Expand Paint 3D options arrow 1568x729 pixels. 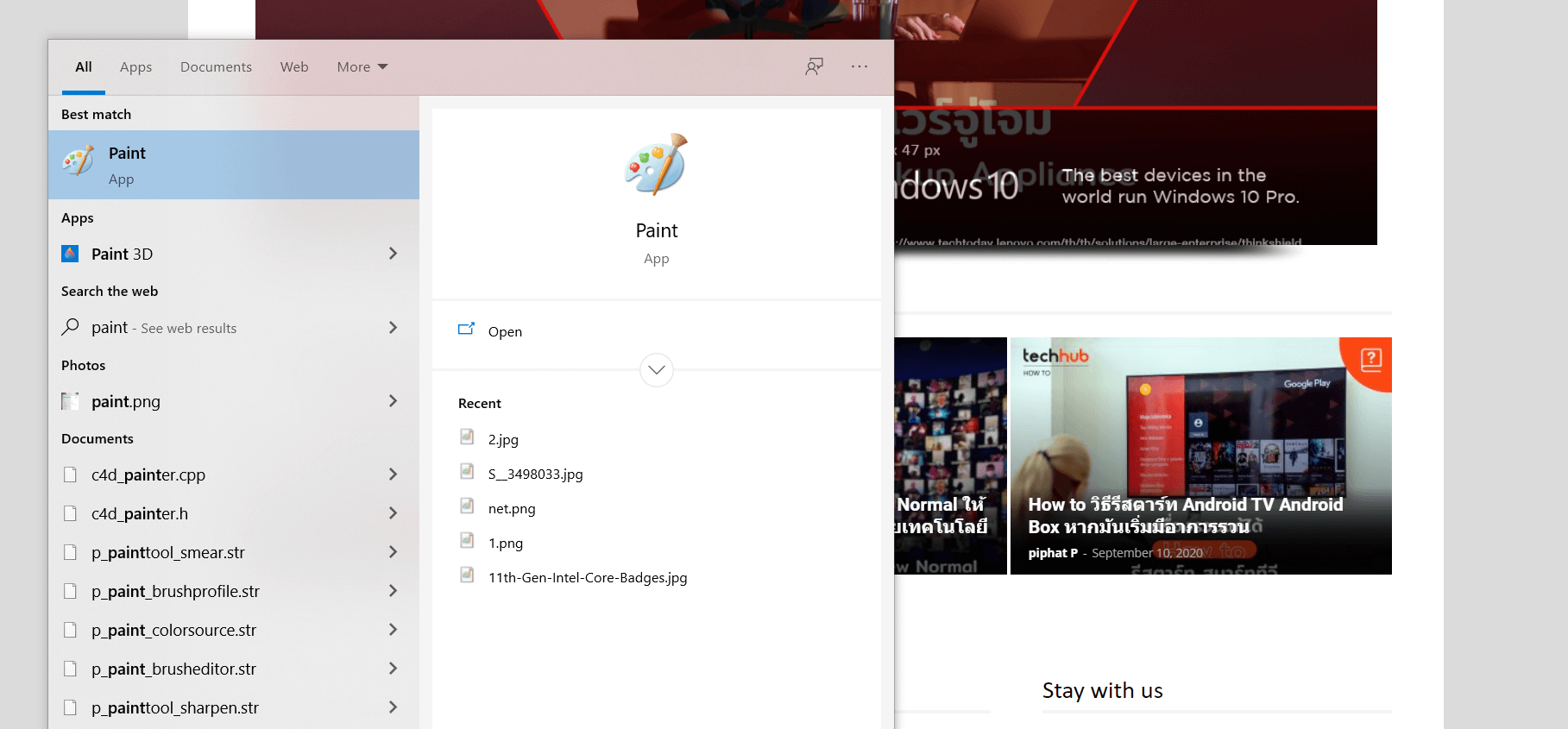(393, 254)
